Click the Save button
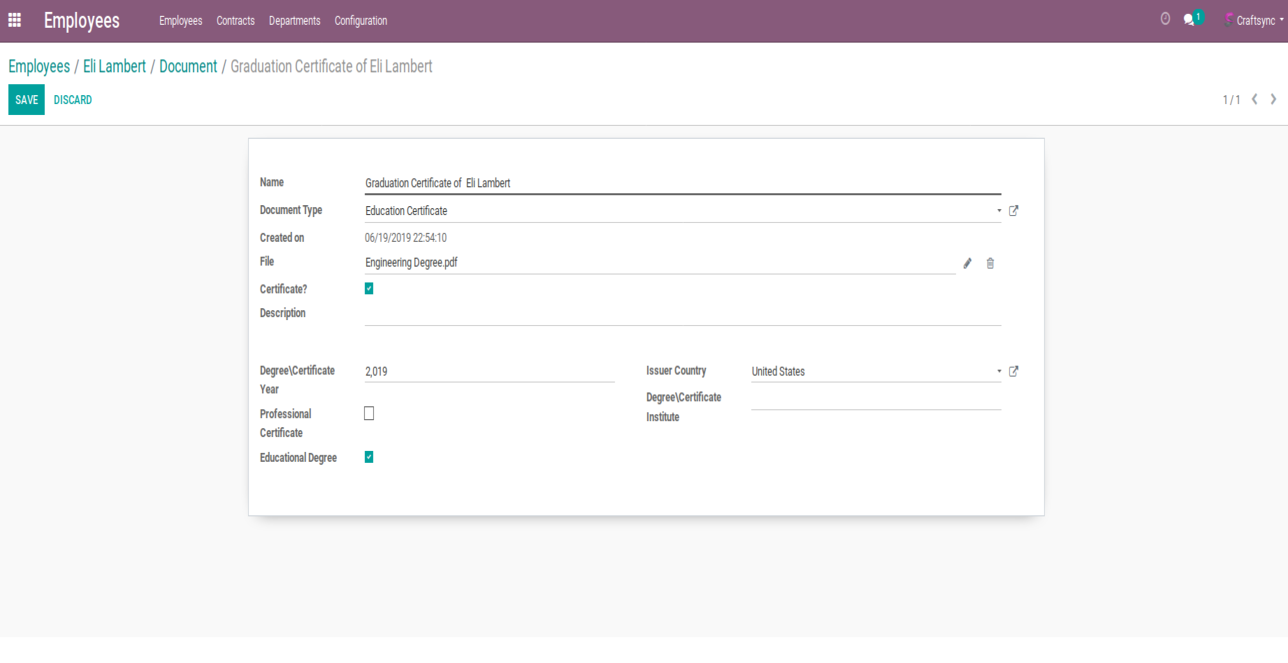Image resolution: width=1288 pixels, height=663 pixels. pyautogui.click(x=26, y=100)
